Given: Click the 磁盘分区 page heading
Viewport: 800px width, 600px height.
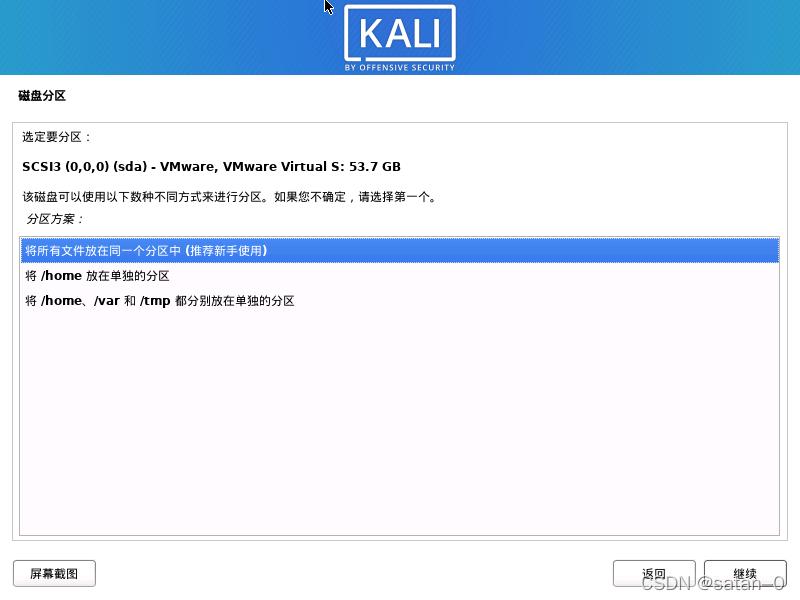Looking at the screenshot, I should tap(42, 96).
